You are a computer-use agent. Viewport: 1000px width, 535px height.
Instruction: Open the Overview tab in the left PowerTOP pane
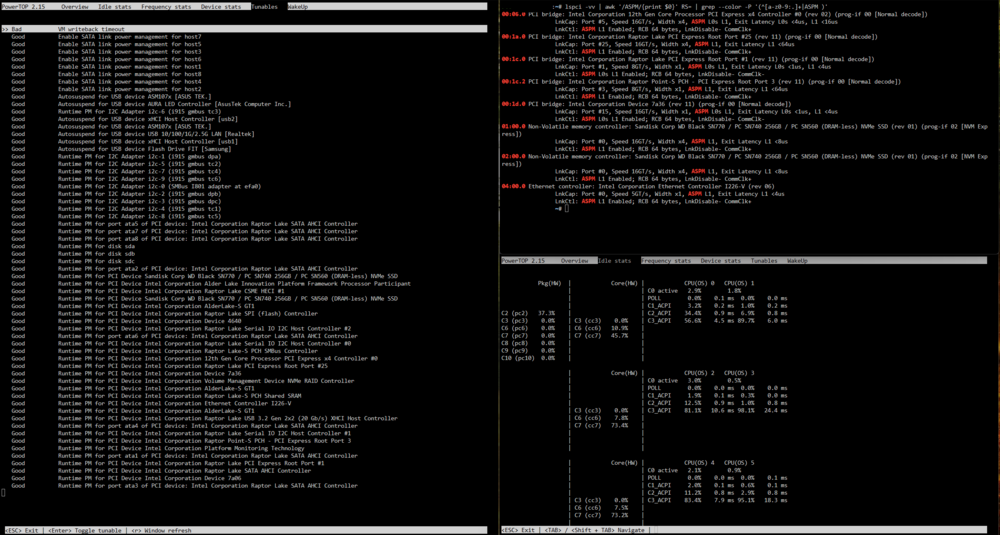(75, 6)
